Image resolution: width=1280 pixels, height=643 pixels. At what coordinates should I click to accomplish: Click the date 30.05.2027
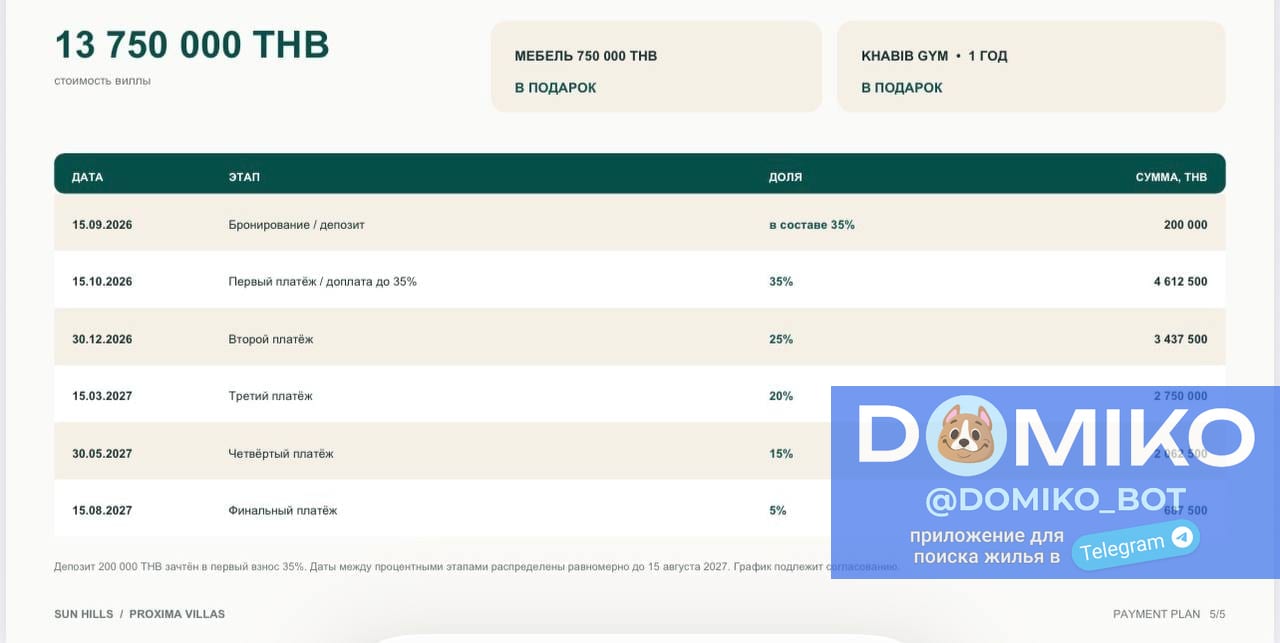[x=102, y=454]
